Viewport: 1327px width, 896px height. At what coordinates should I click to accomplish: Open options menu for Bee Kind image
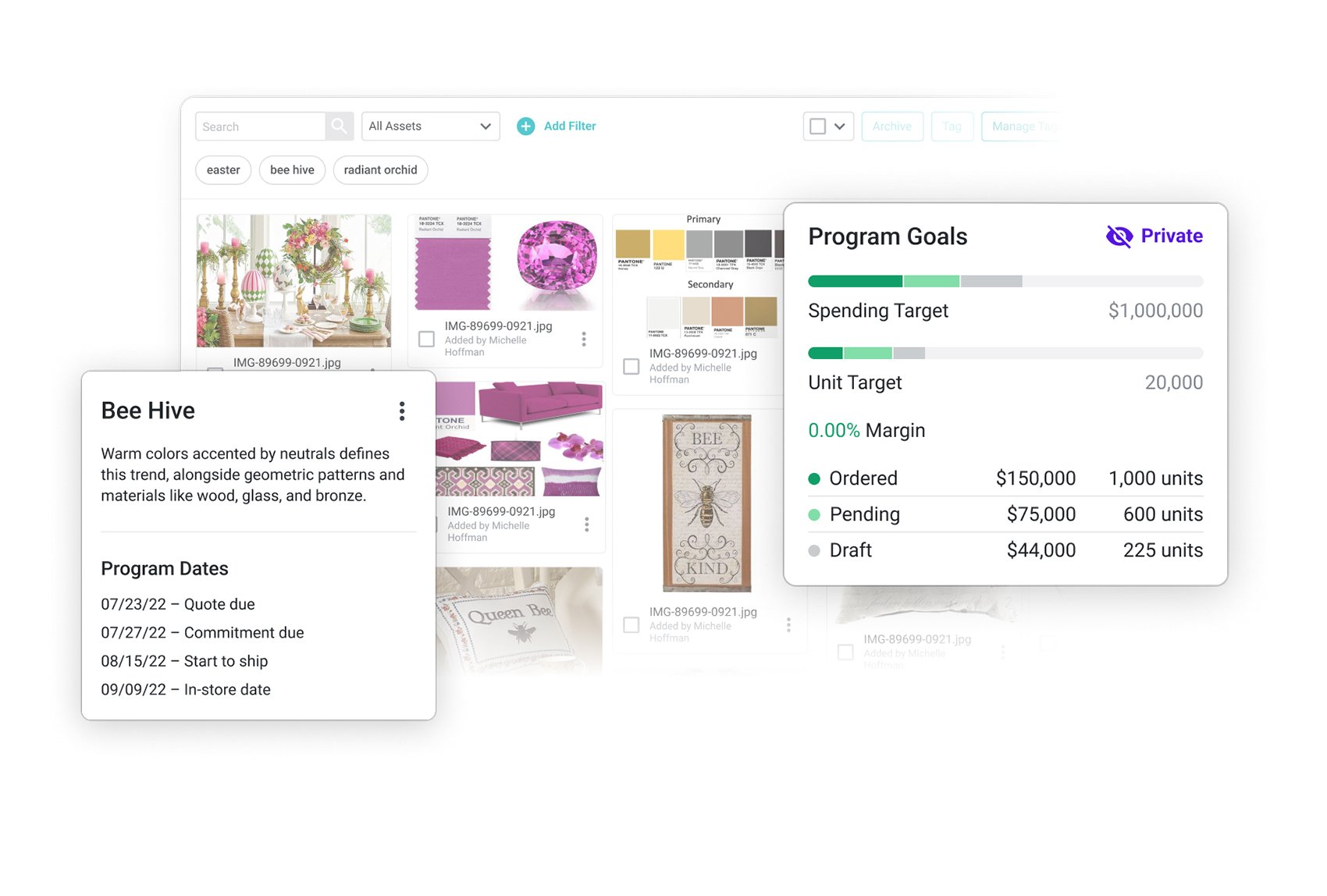pyautogui.click(x=788, y=625)
